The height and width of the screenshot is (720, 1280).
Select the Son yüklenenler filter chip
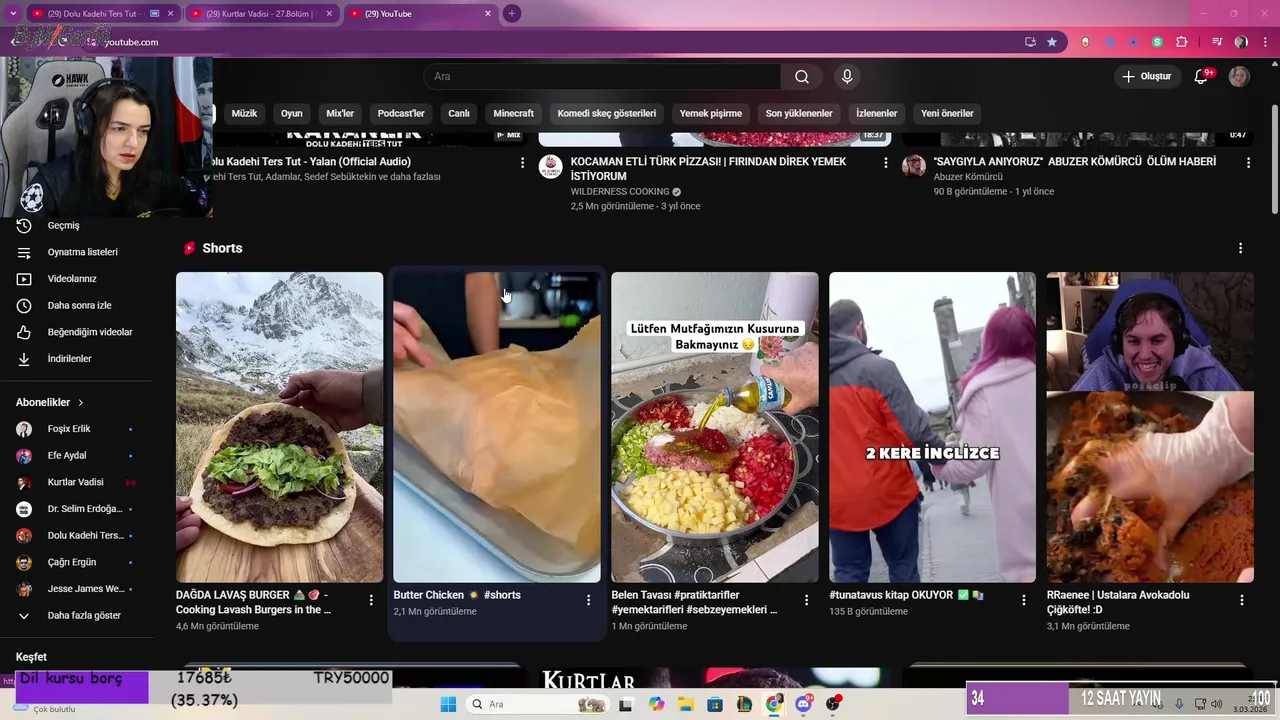tap(799, 113)
